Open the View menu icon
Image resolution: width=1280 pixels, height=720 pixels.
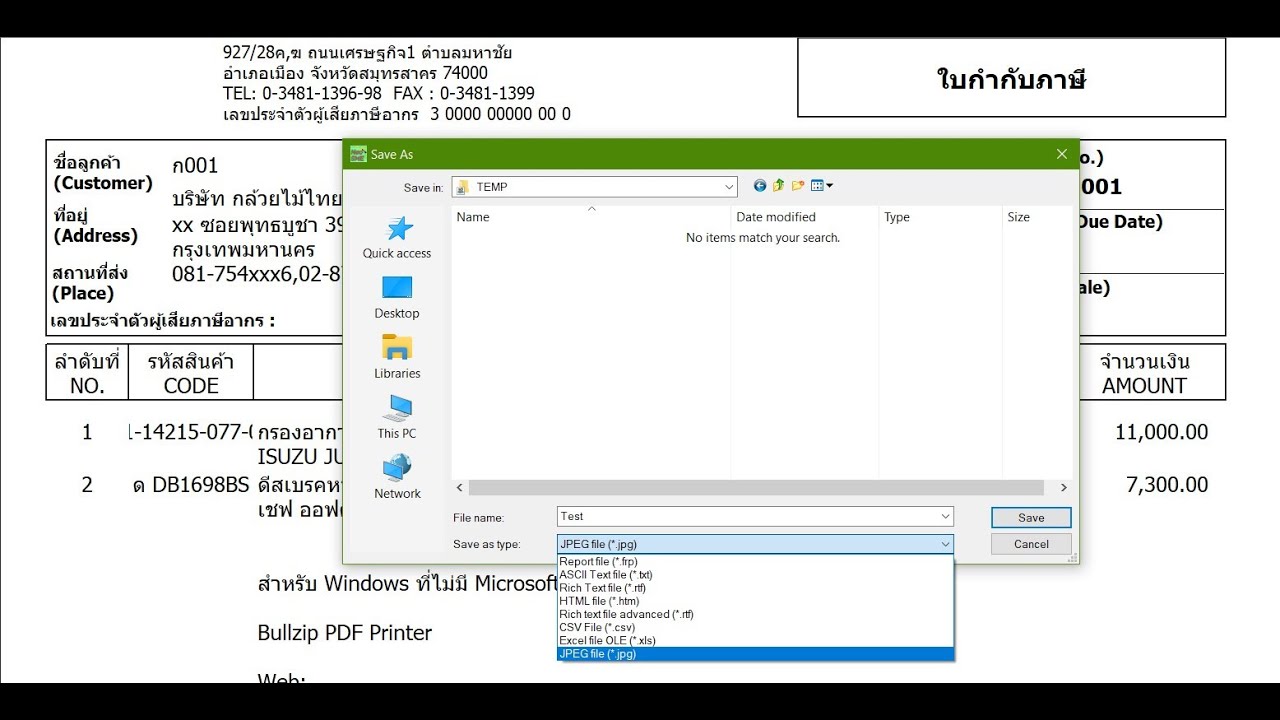[821, 186]
